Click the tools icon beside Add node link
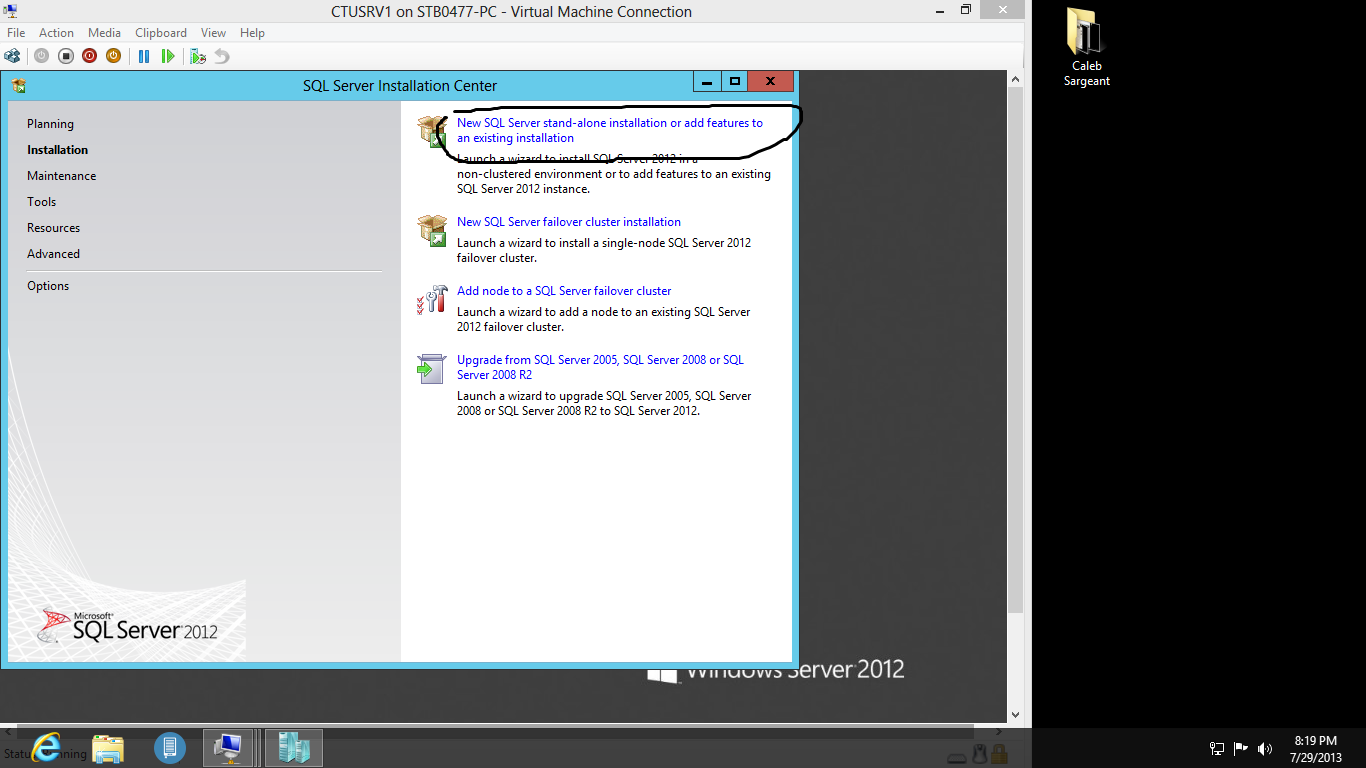1366x768 pixels. (432, 300)
